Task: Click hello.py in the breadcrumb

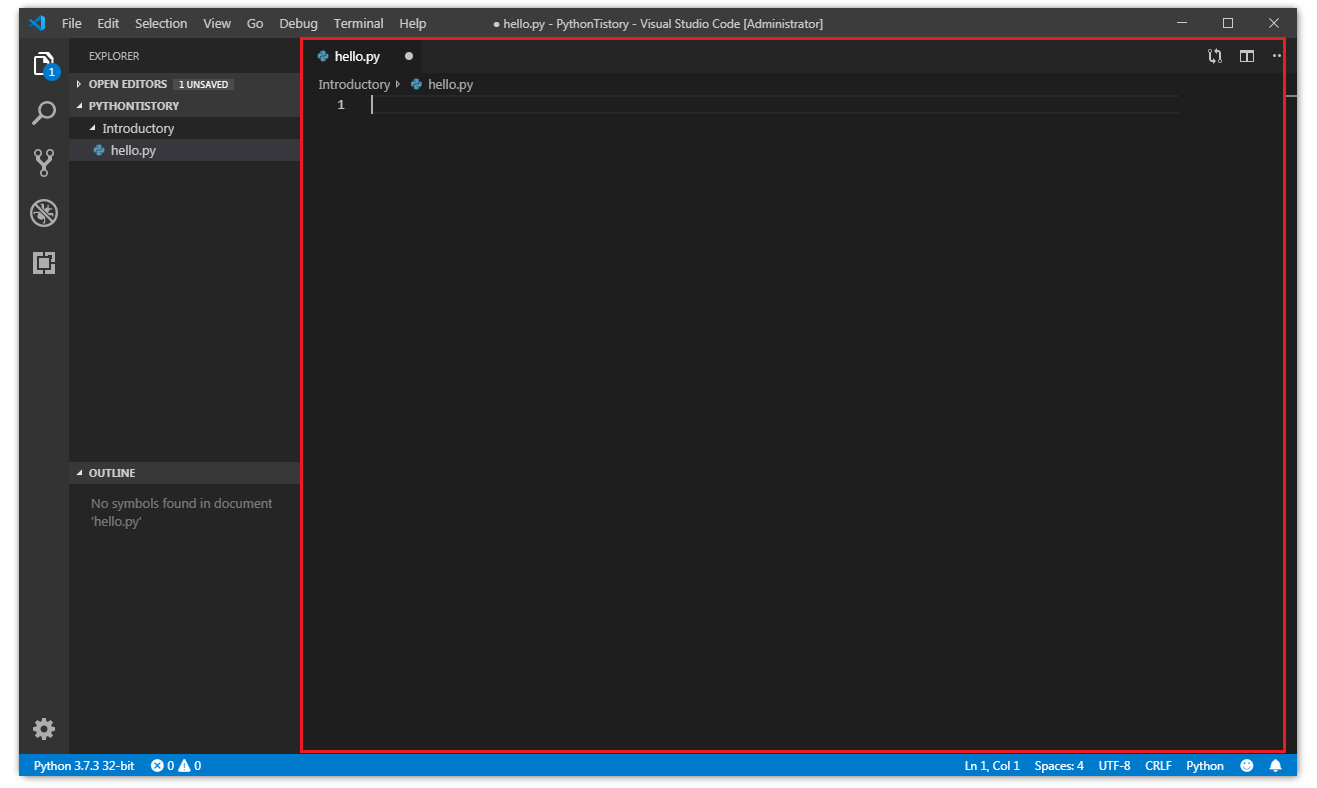Action: pos(450,85)
